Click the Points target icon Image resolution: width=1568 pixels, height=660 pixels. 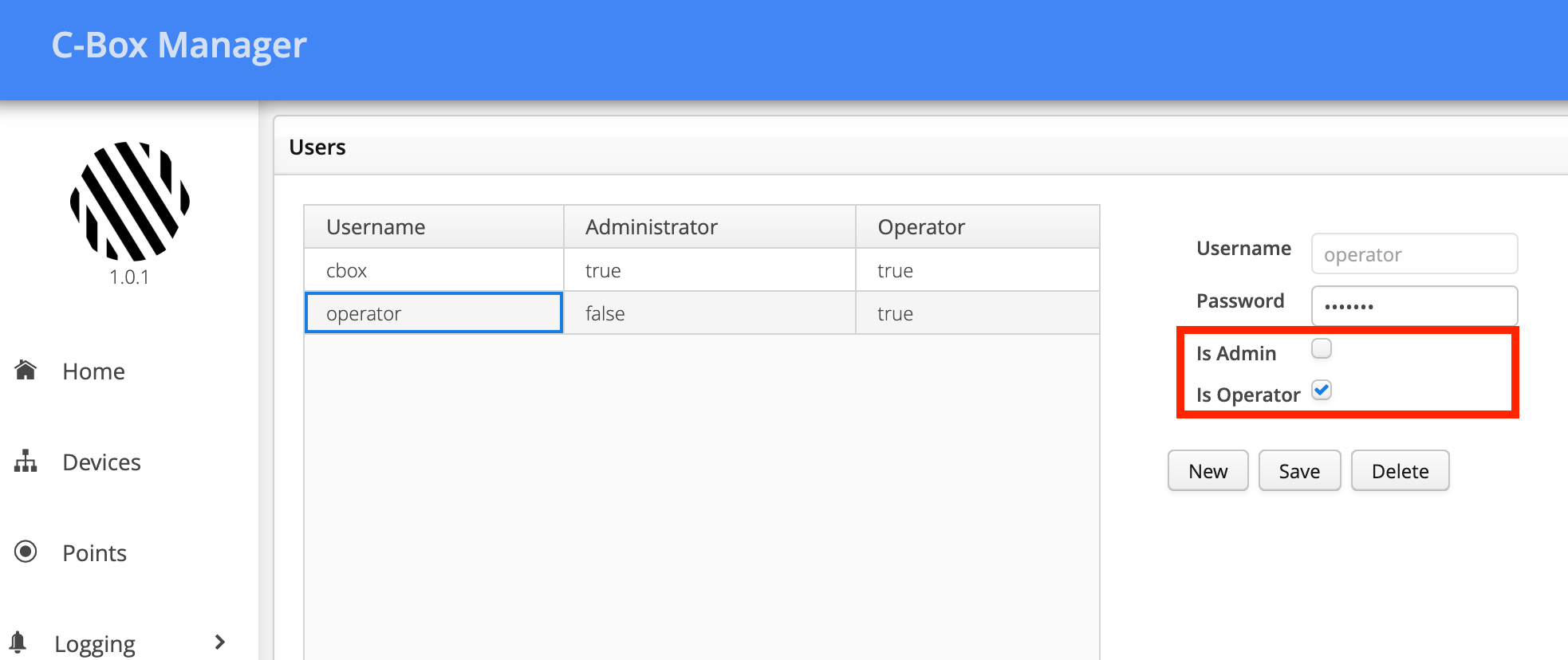point(26,552)
